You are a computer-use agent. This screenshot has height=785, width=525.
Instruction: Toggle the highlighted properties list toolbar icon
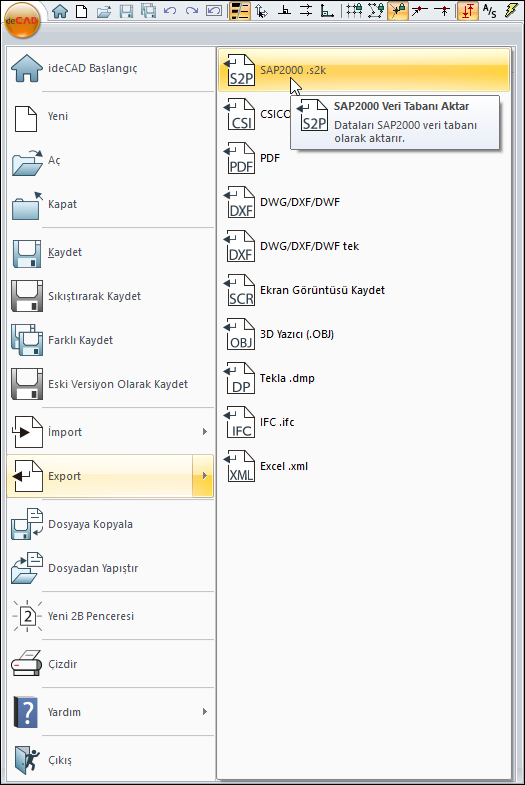click(x=240, y=11)
